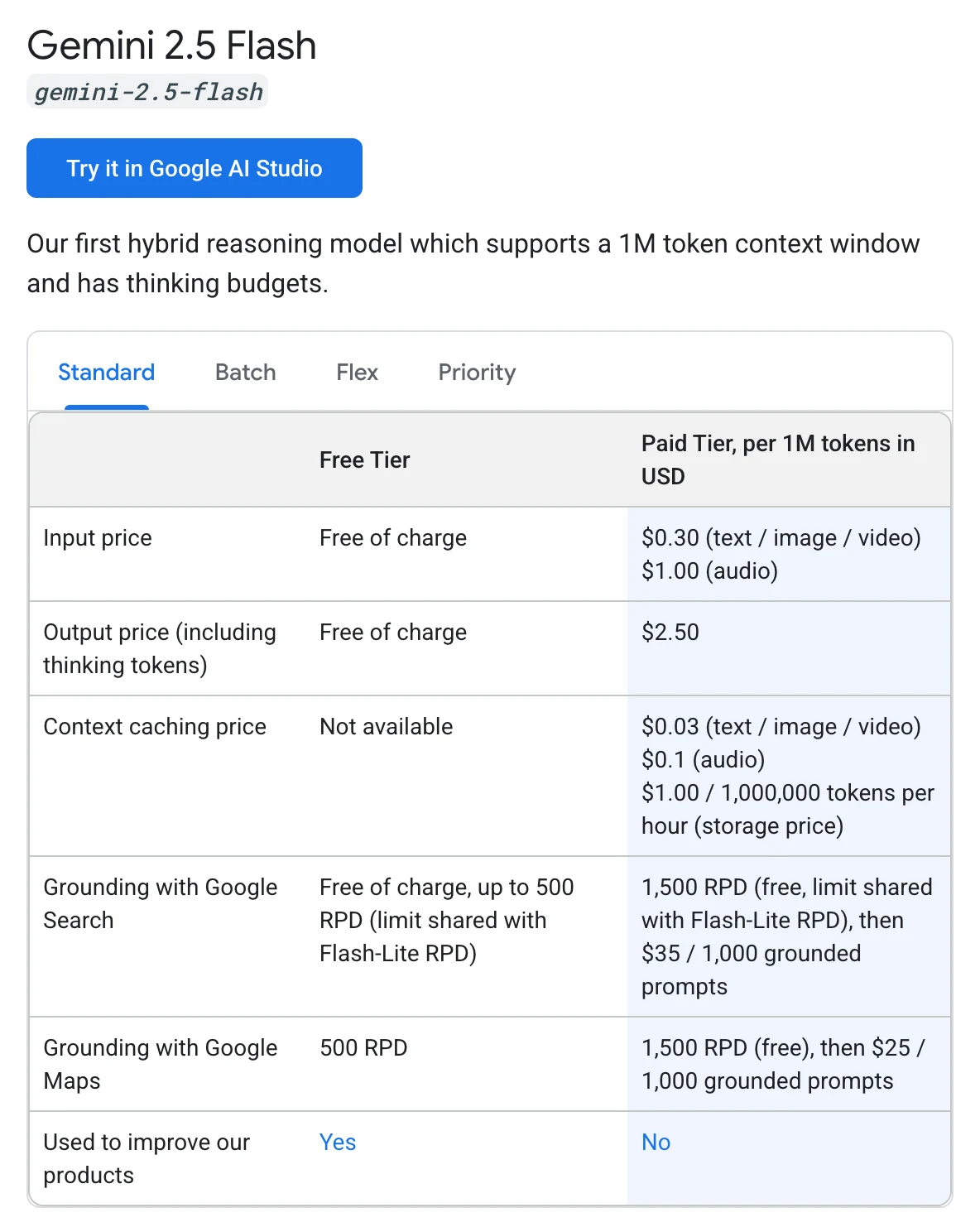Click the $0.03 (text / image / video) caching value
This screenshot has width=980, height=1227.
click(x=781, y=727)
